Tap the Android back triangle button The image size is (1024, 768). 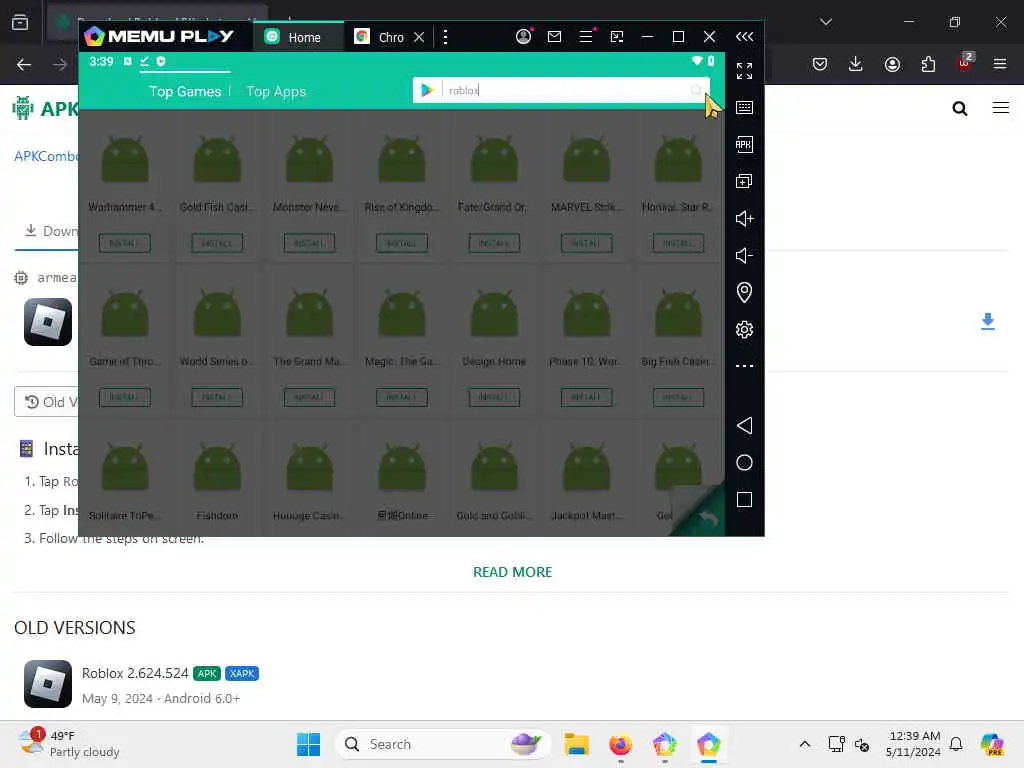(x=744, y=426)
